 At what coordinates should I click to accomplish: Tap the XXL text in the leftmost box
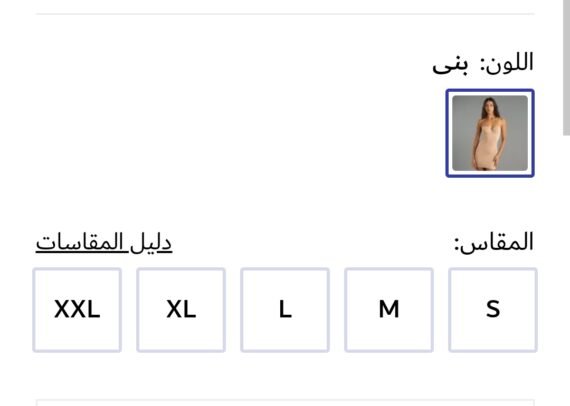click(77, 309)
